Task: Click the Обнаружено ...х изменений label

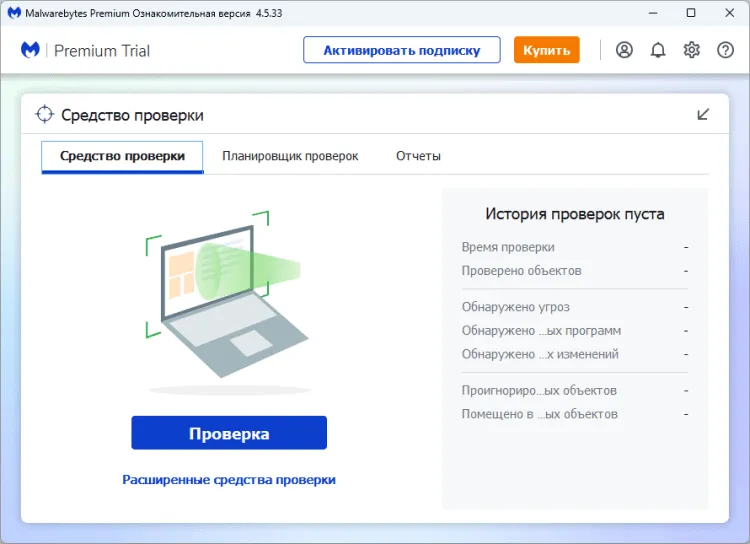Action: pyautogui.click(x=540, y=354)
